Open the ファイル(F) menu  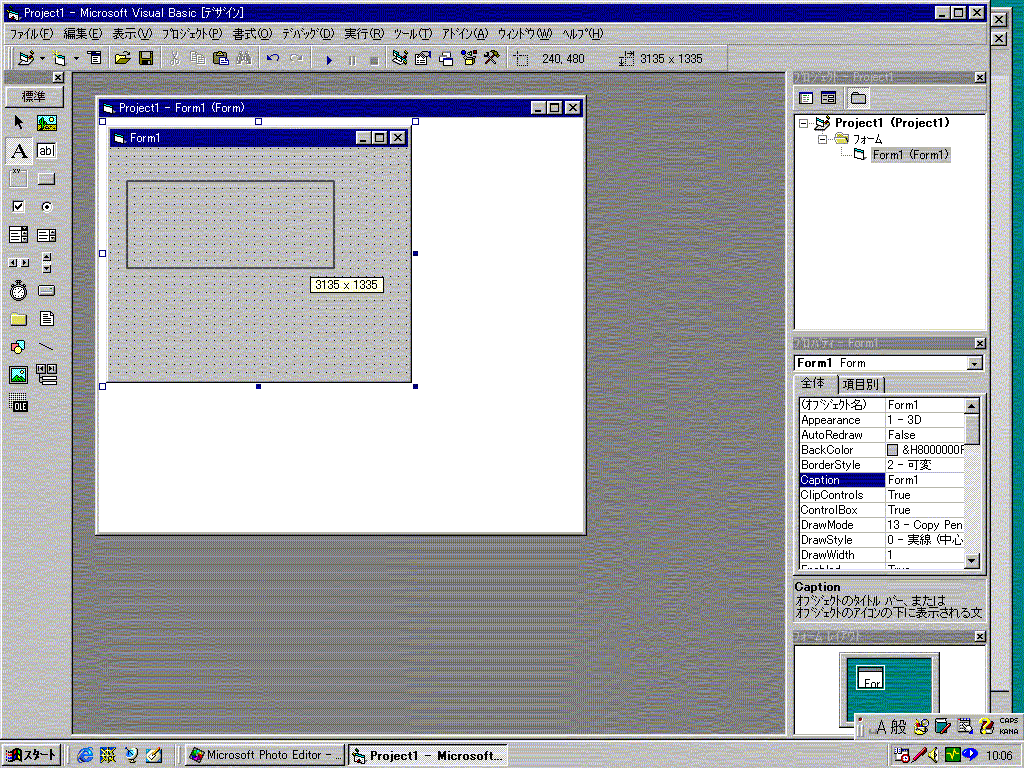tap(31, 33)
